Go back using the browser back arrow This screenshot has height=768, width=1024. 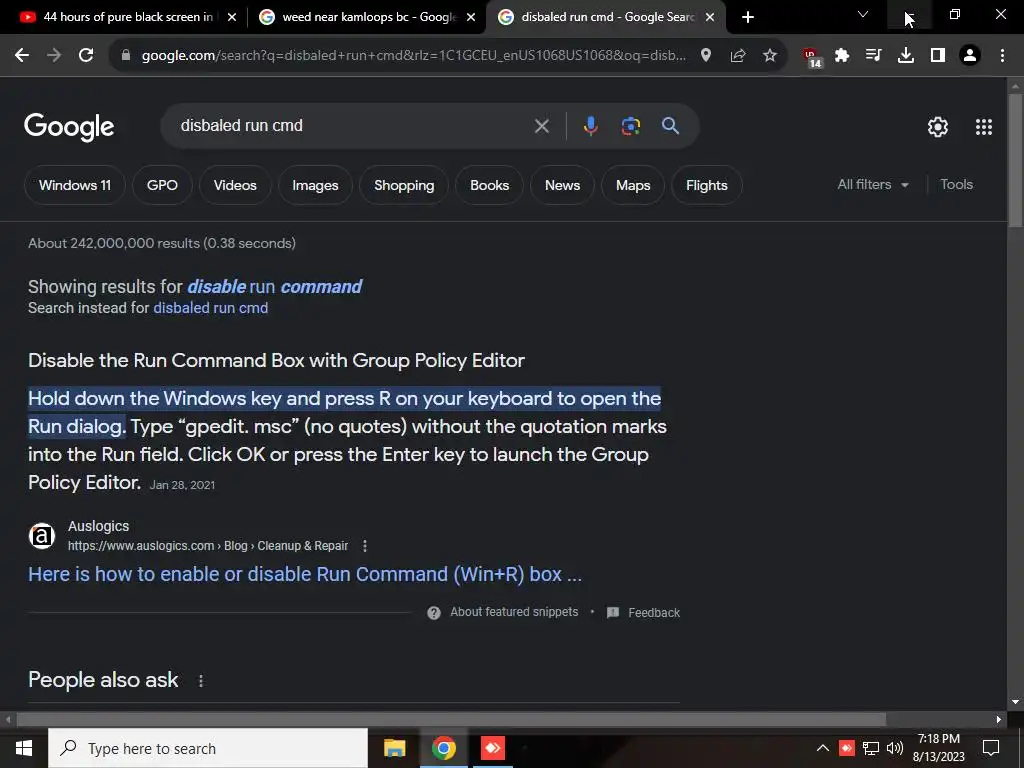click(22, 56)
